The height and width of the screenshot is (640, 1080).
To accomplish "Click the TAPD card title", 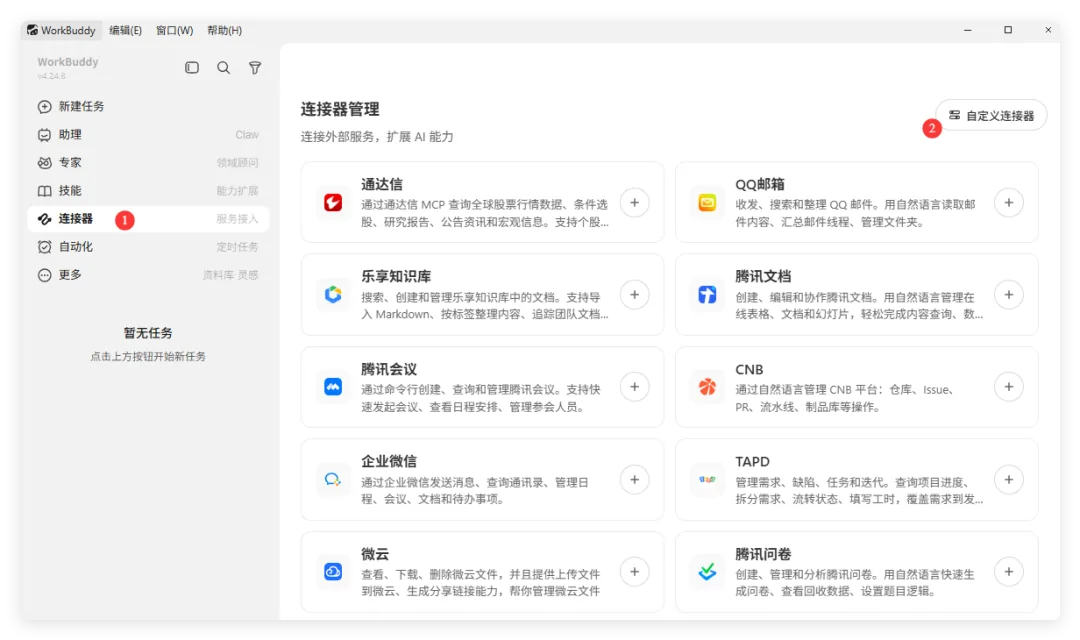I will [753, 462].
